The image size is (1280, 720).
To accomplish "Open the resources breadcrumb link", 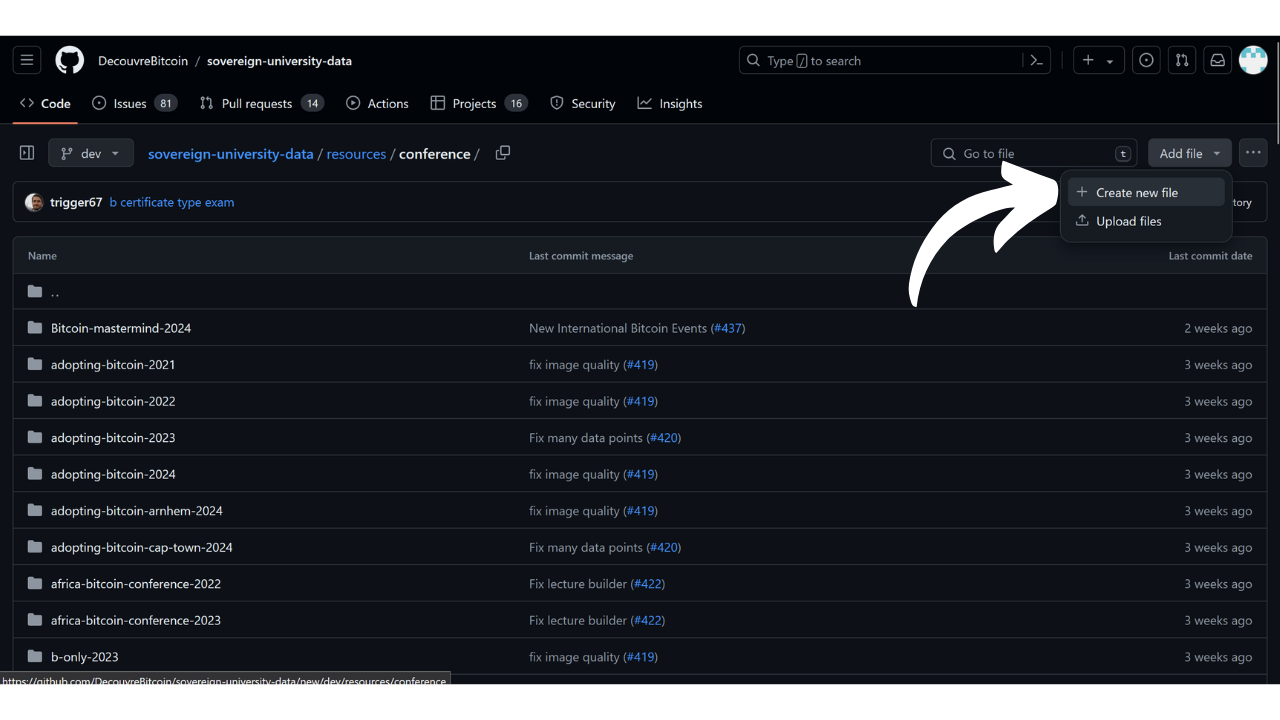I will point(356,154).
